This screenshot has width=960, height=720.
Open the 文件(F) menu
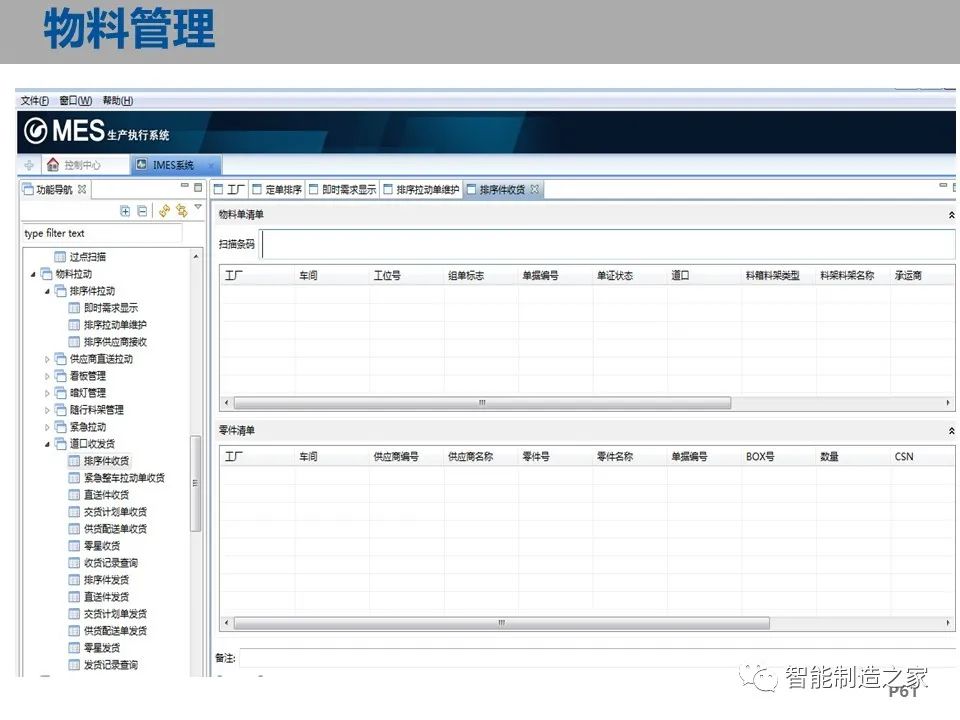(x=35, y=100)
